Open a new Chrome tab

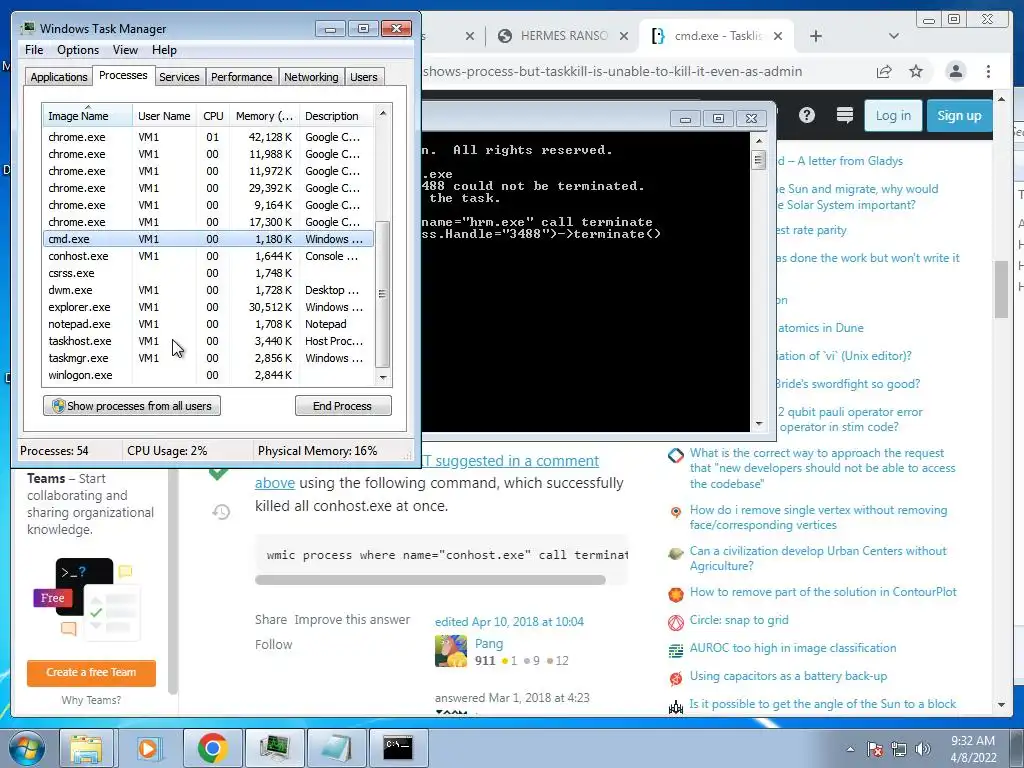point(816,36)
